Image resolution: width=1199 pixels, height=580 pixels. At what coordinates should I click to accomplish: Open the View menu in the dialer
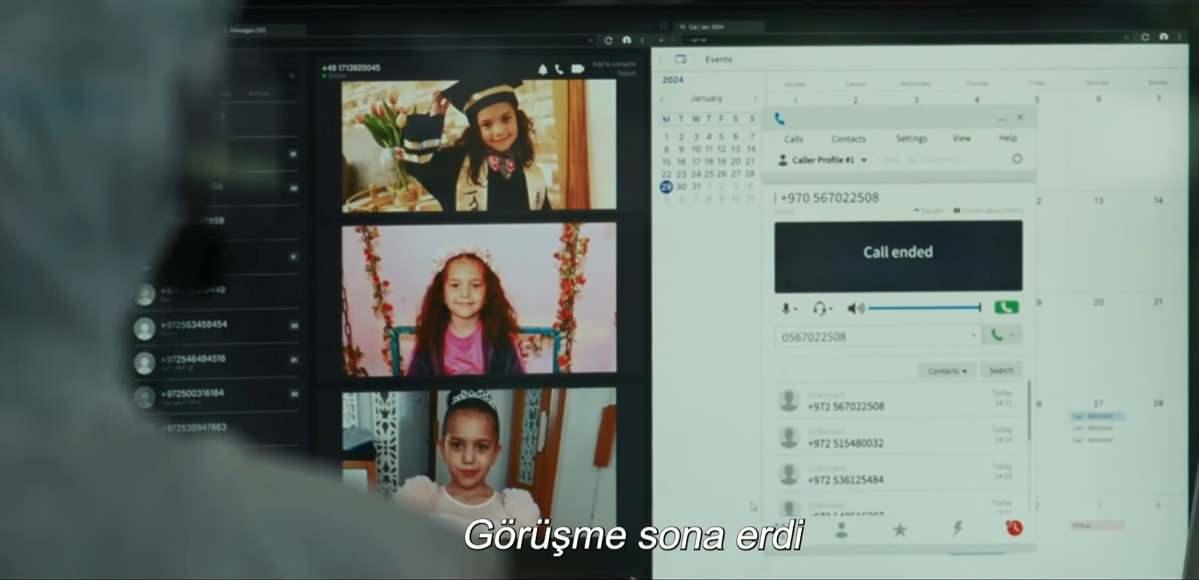pyautogui.click(x=962, y=138)
